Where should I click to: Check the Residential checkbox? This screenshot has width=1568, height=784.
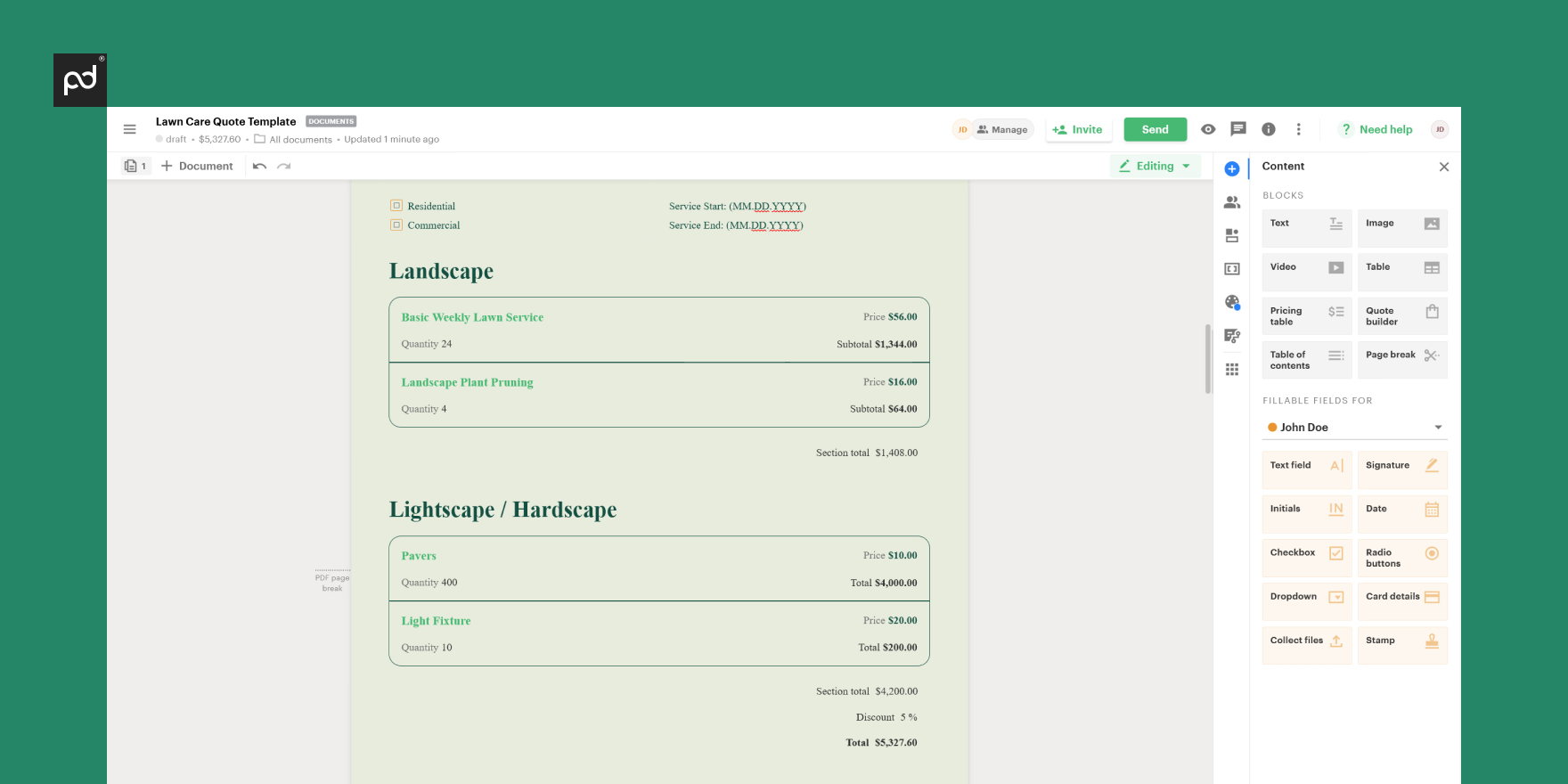(396, 206)
